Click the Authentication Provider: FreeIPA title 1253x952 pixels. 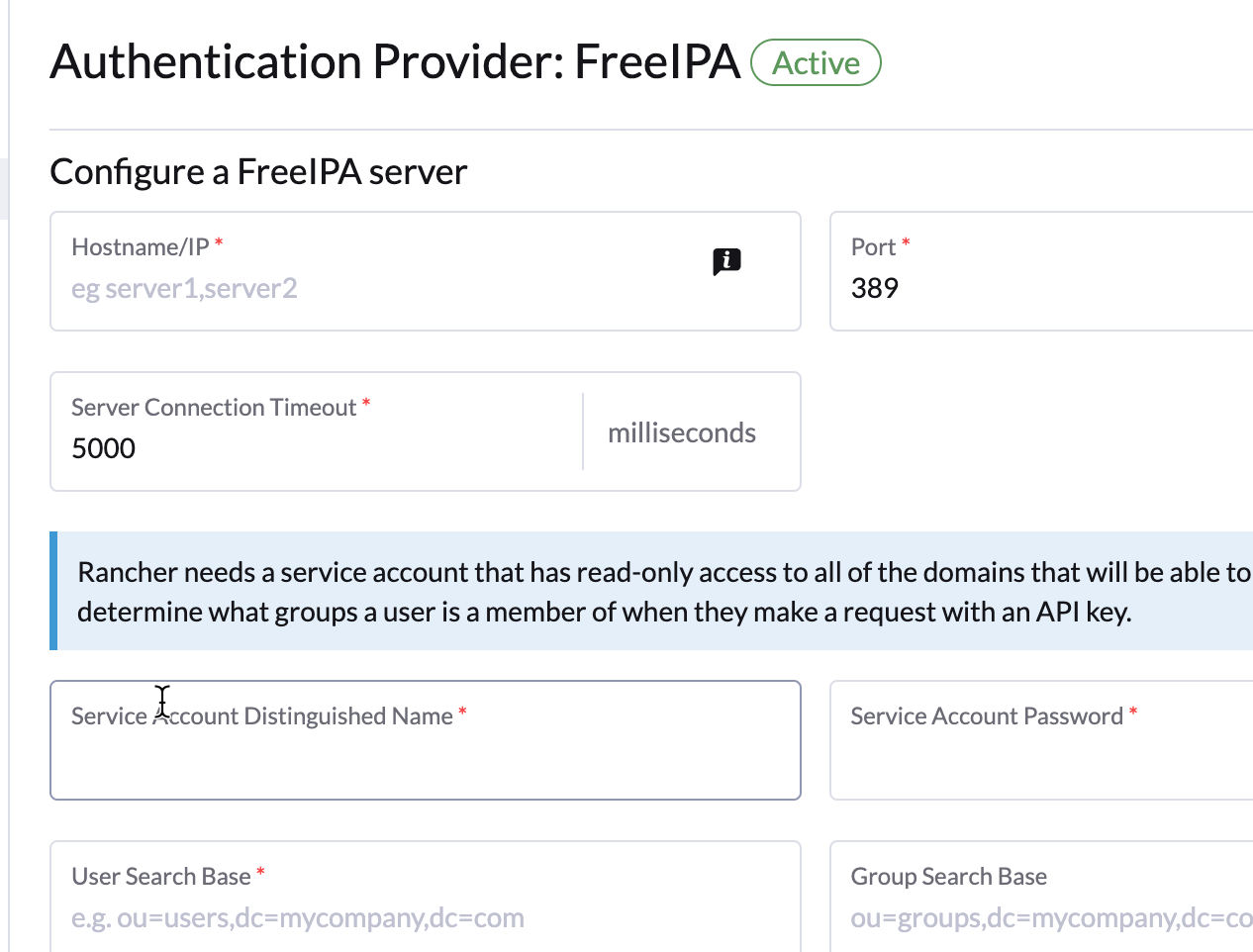click(395, 61)
